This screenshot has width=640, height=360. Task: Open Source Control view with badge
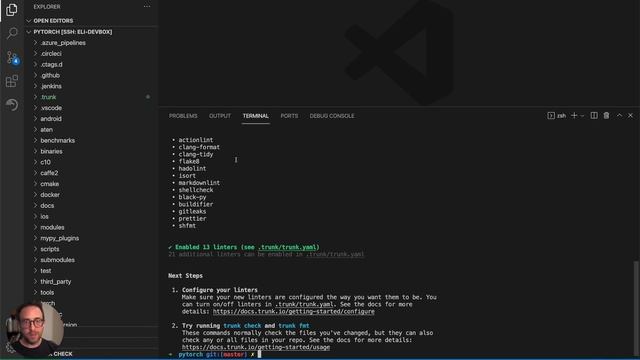click(12, 58)
